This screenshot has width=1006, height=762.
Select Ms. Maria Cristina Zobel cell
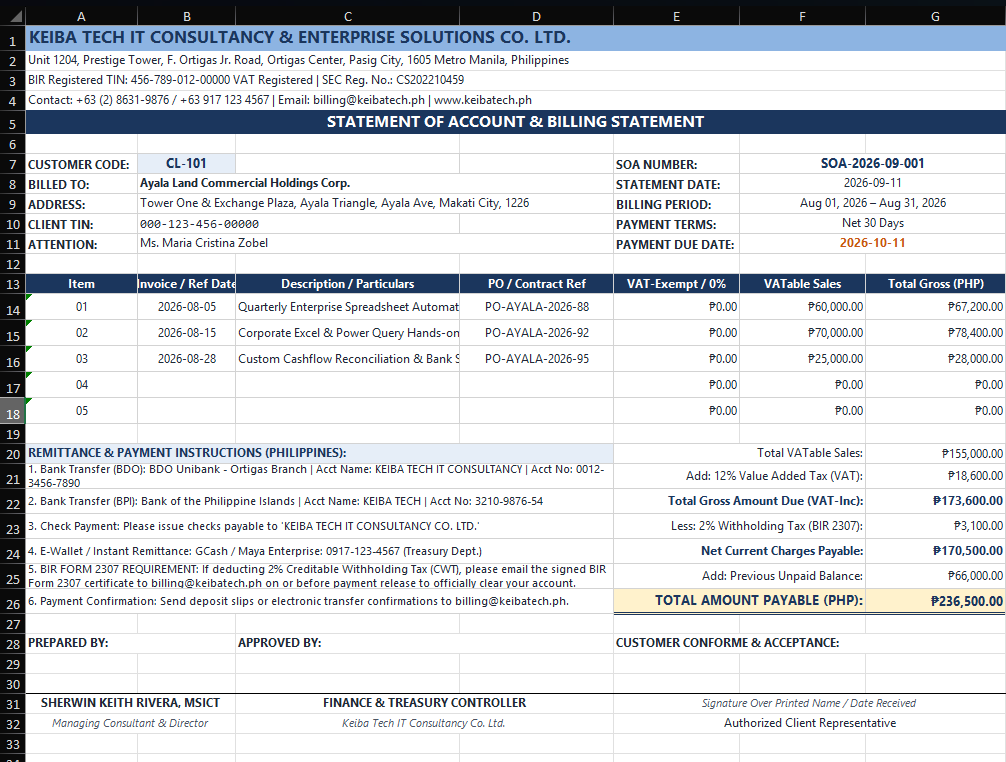375,243
